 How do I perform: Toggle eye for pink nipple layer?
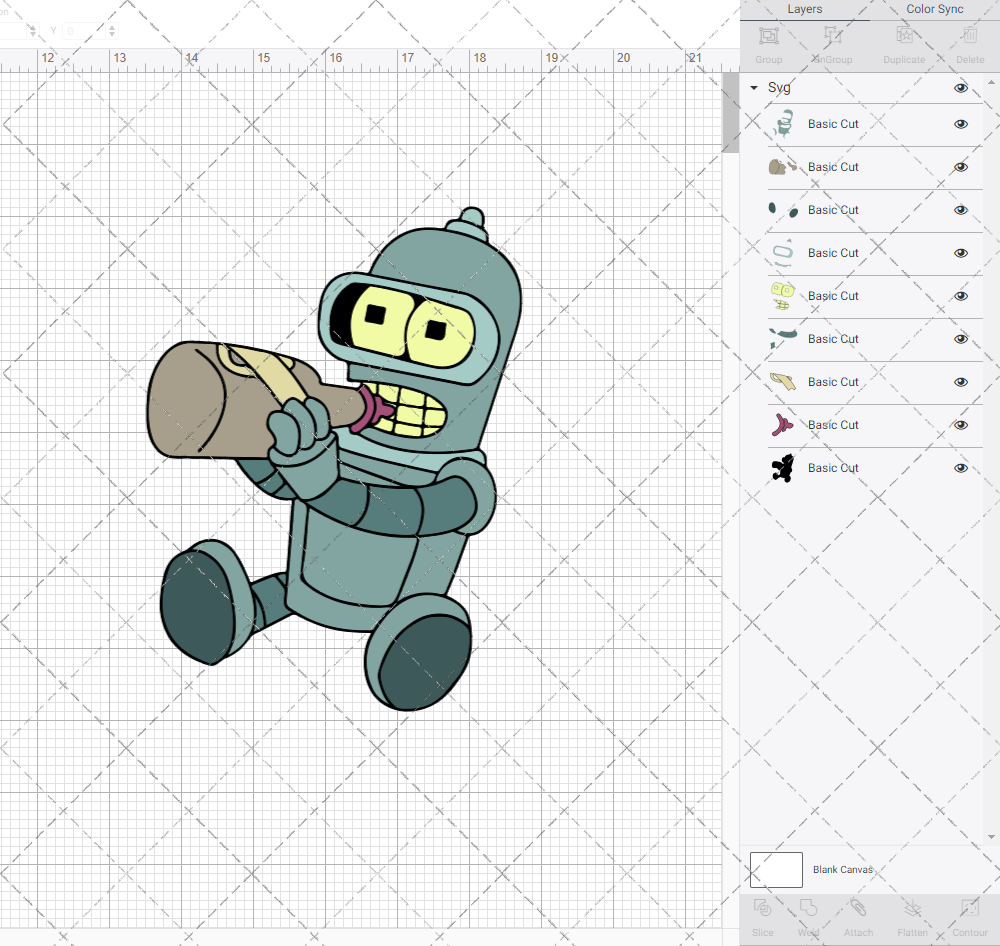(960, 425)
